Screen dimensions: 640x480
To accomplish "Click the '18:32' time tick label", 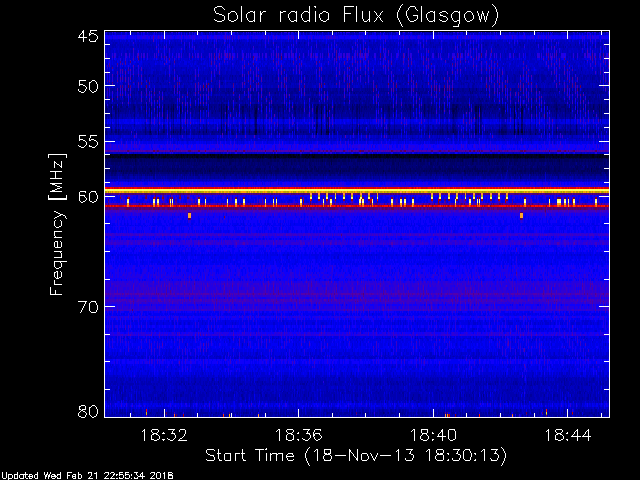I will click(x=164, y=436).
